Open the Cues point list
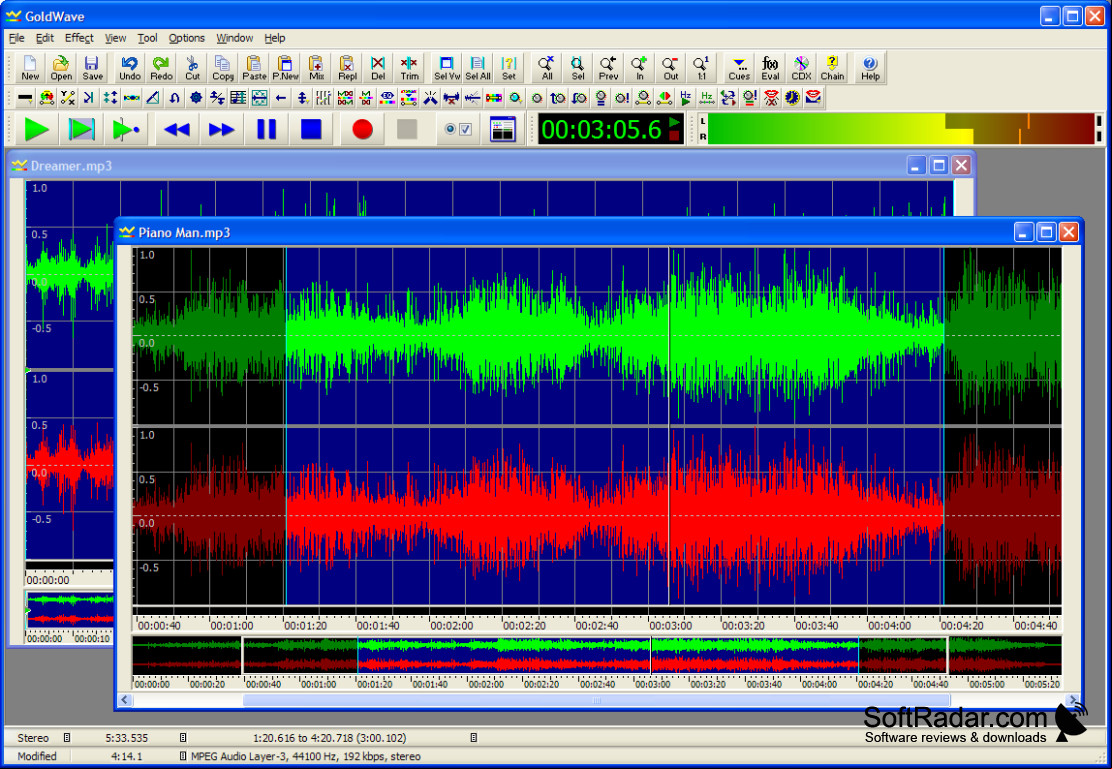This screenshot has width=1112, height=769. click(739, 67)
